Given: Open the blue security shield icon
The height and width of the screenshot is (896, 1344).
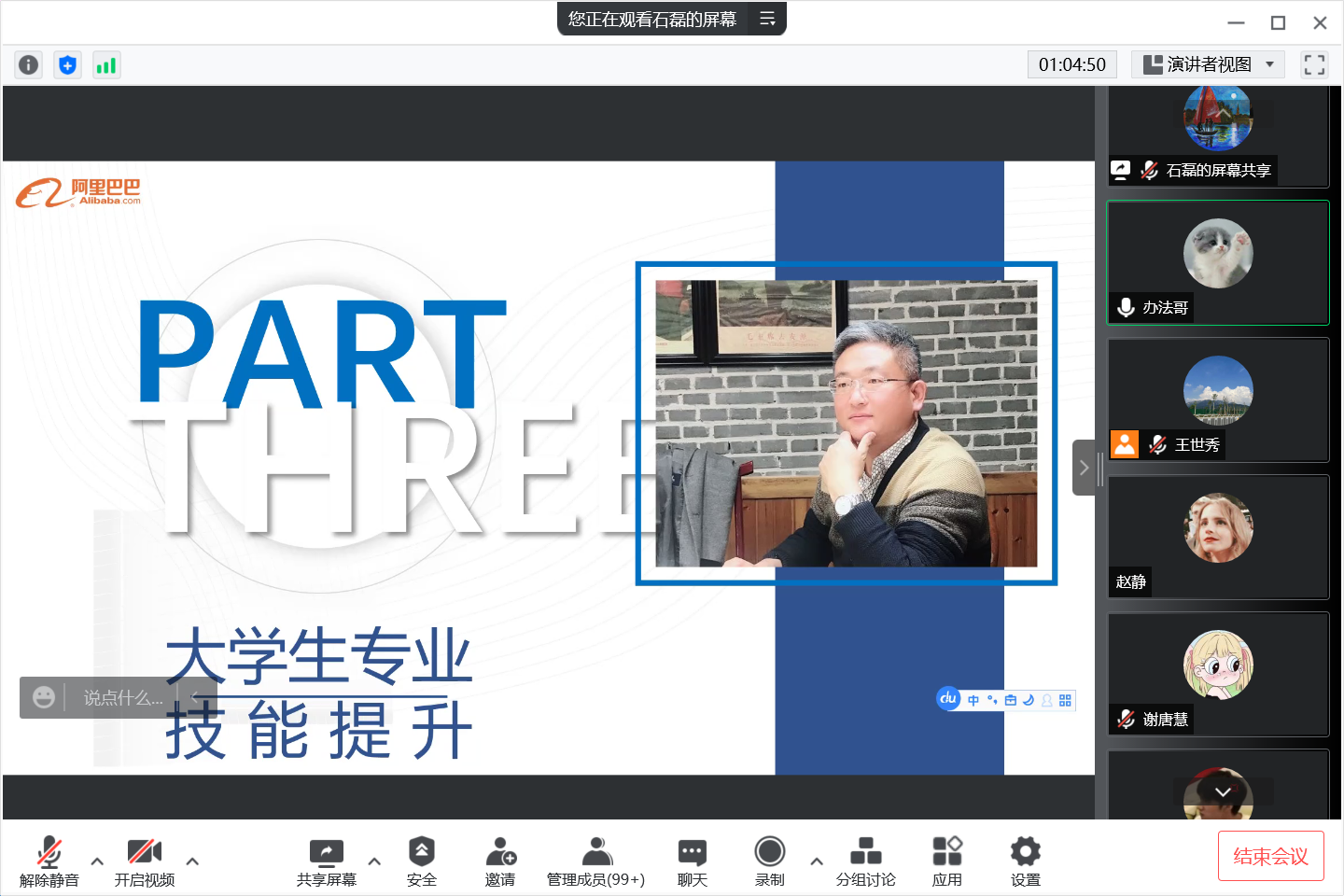Looking at the screenshot, I should pos(67,64).
